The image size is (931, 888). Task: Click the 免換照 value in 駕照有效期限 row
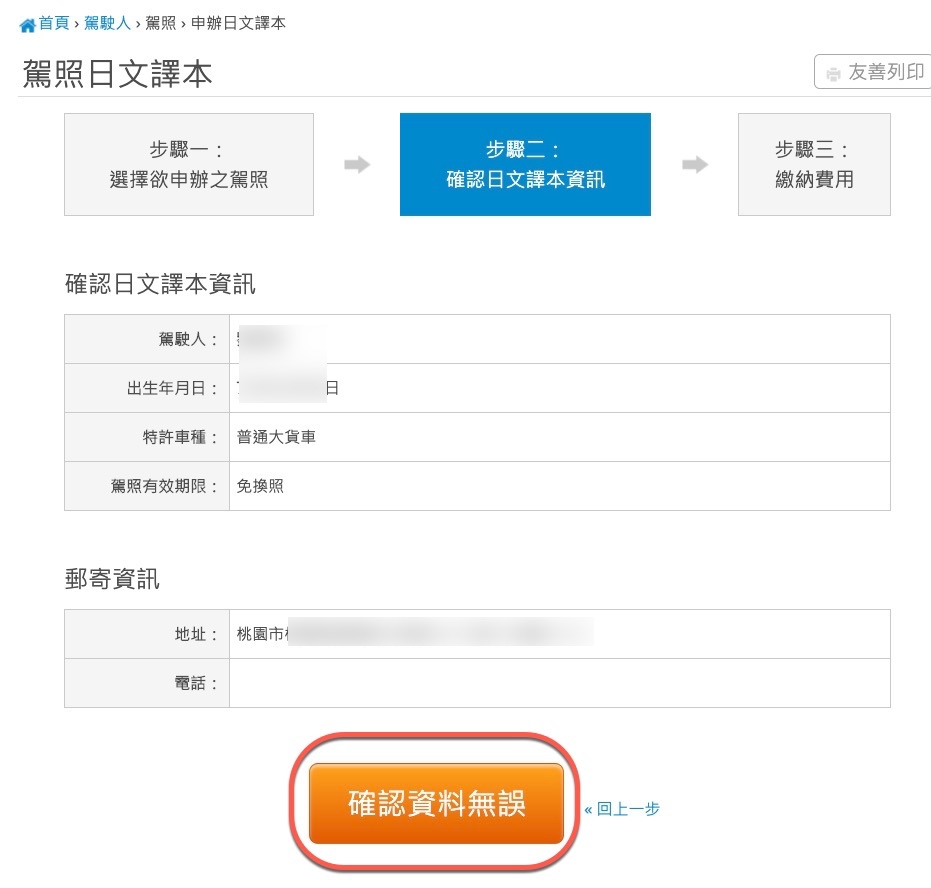(x=261, y=486)
